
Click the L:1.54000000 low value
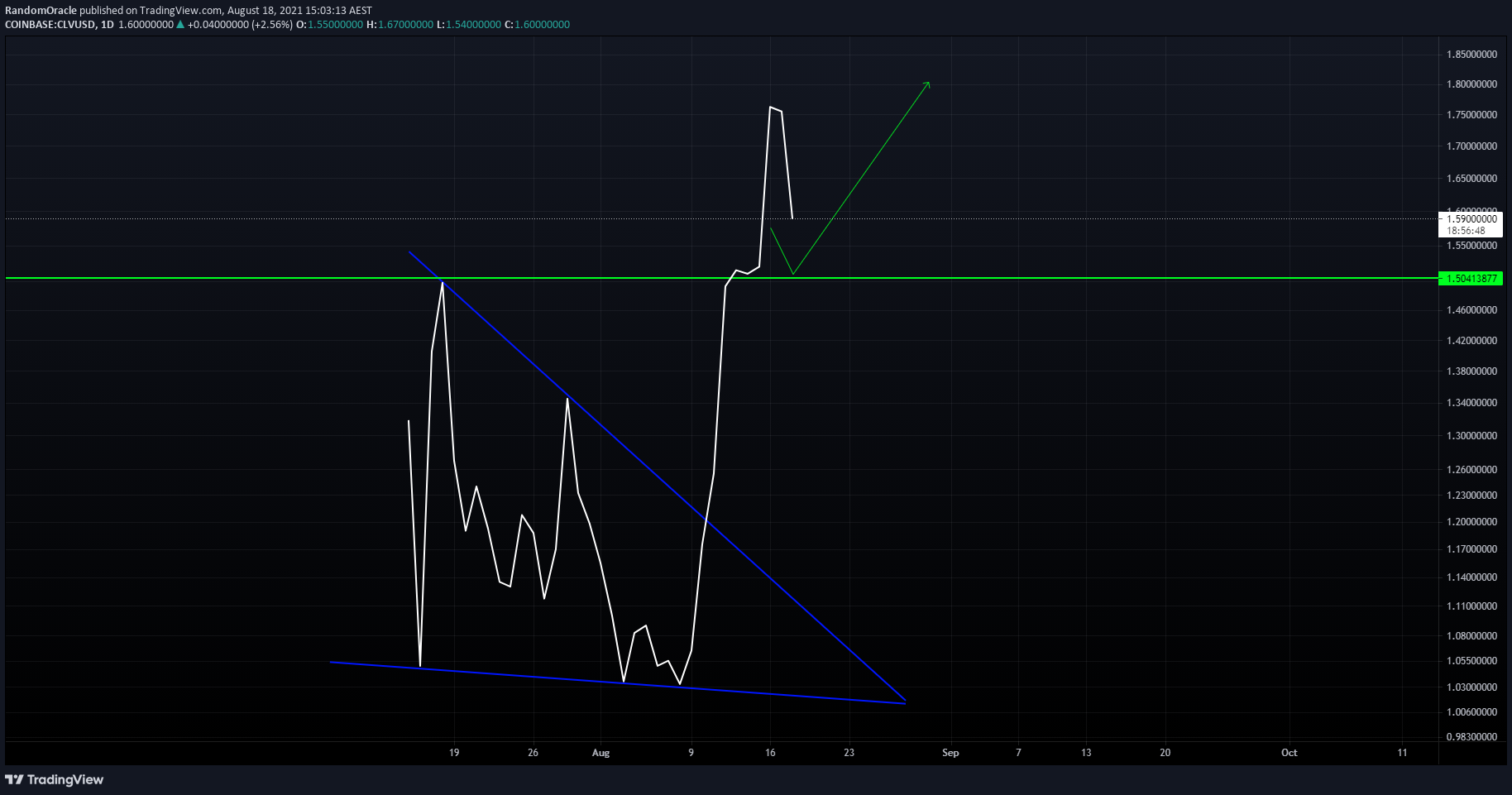click(468, 25)
